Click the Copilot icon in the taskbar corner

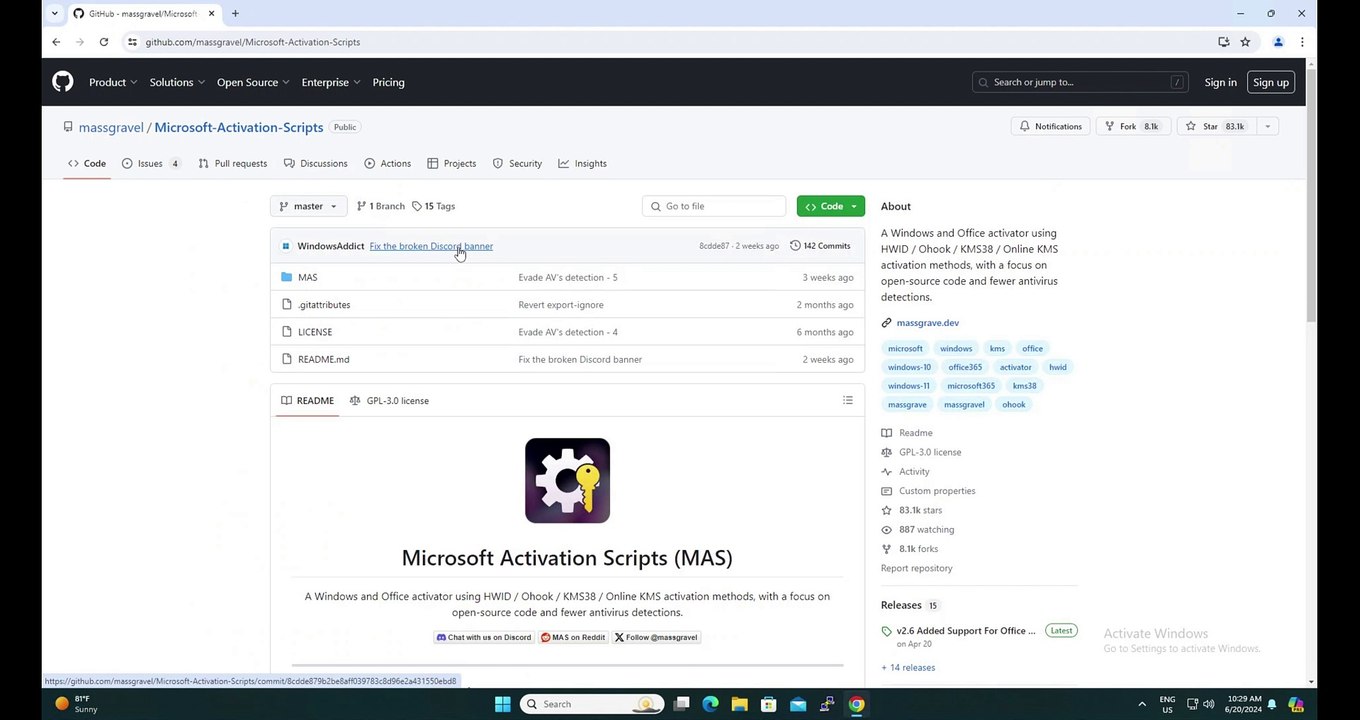click(1296, 704)
